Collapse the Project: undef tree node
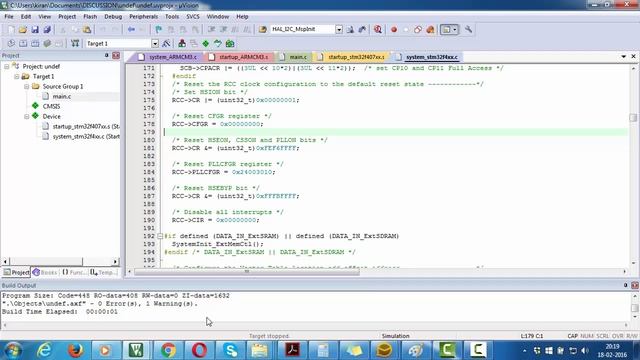Viewport: 640px width, 360px height. pyautogui.click(x=7, y=66)
